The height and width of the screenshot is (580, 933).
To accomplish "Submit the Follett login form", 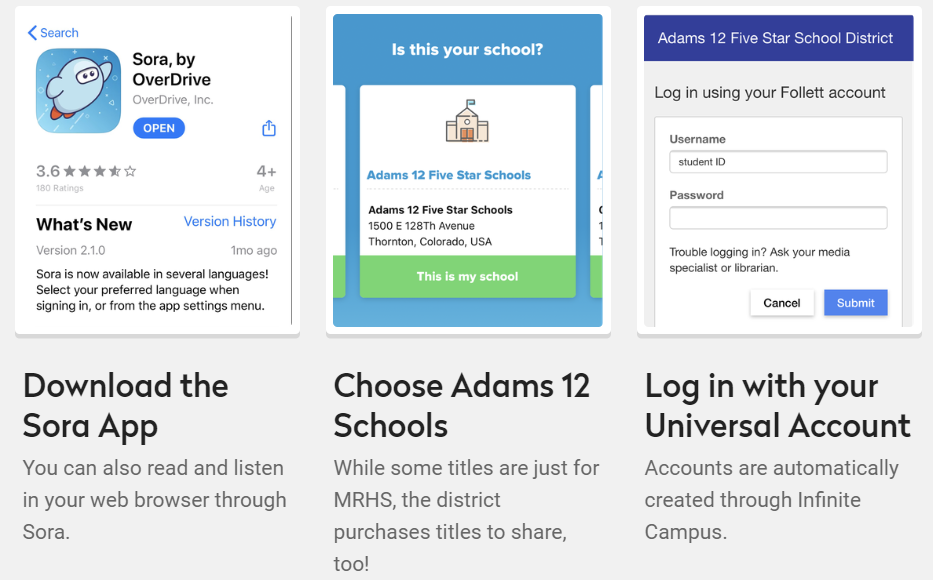I will [856, 303].
